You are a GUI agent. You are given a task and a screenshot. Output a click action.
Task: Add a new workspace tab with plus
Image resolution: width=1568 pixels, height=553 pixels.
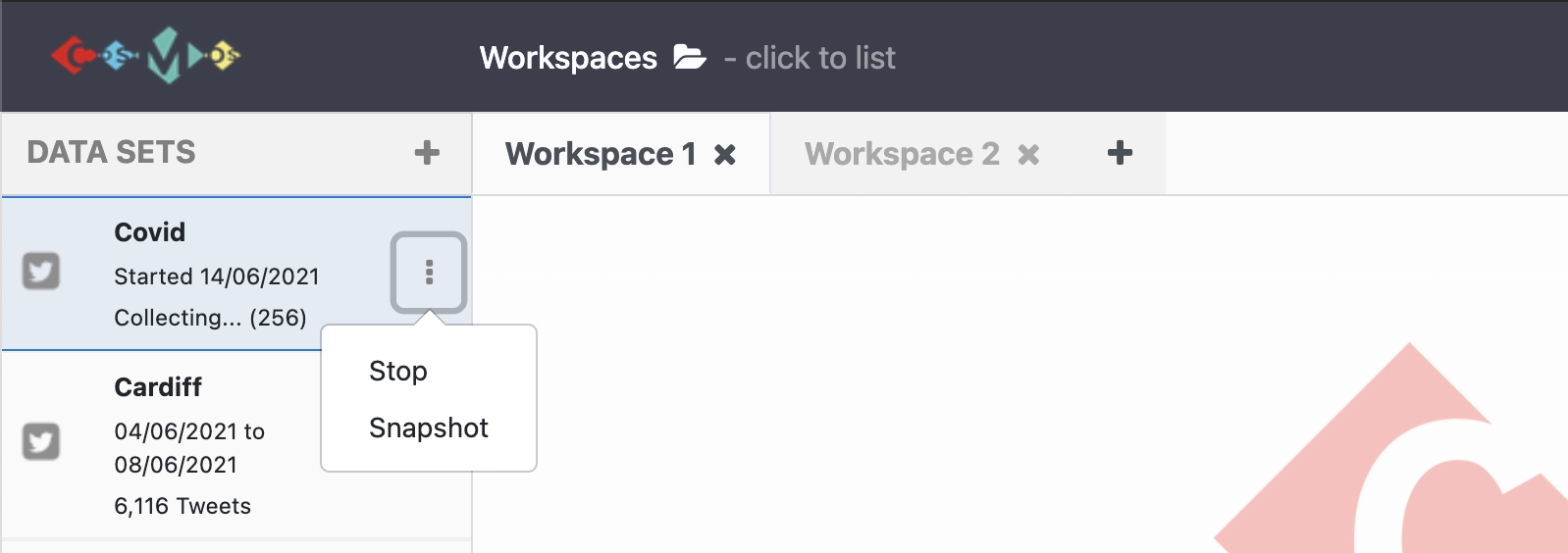point(1120,153)
